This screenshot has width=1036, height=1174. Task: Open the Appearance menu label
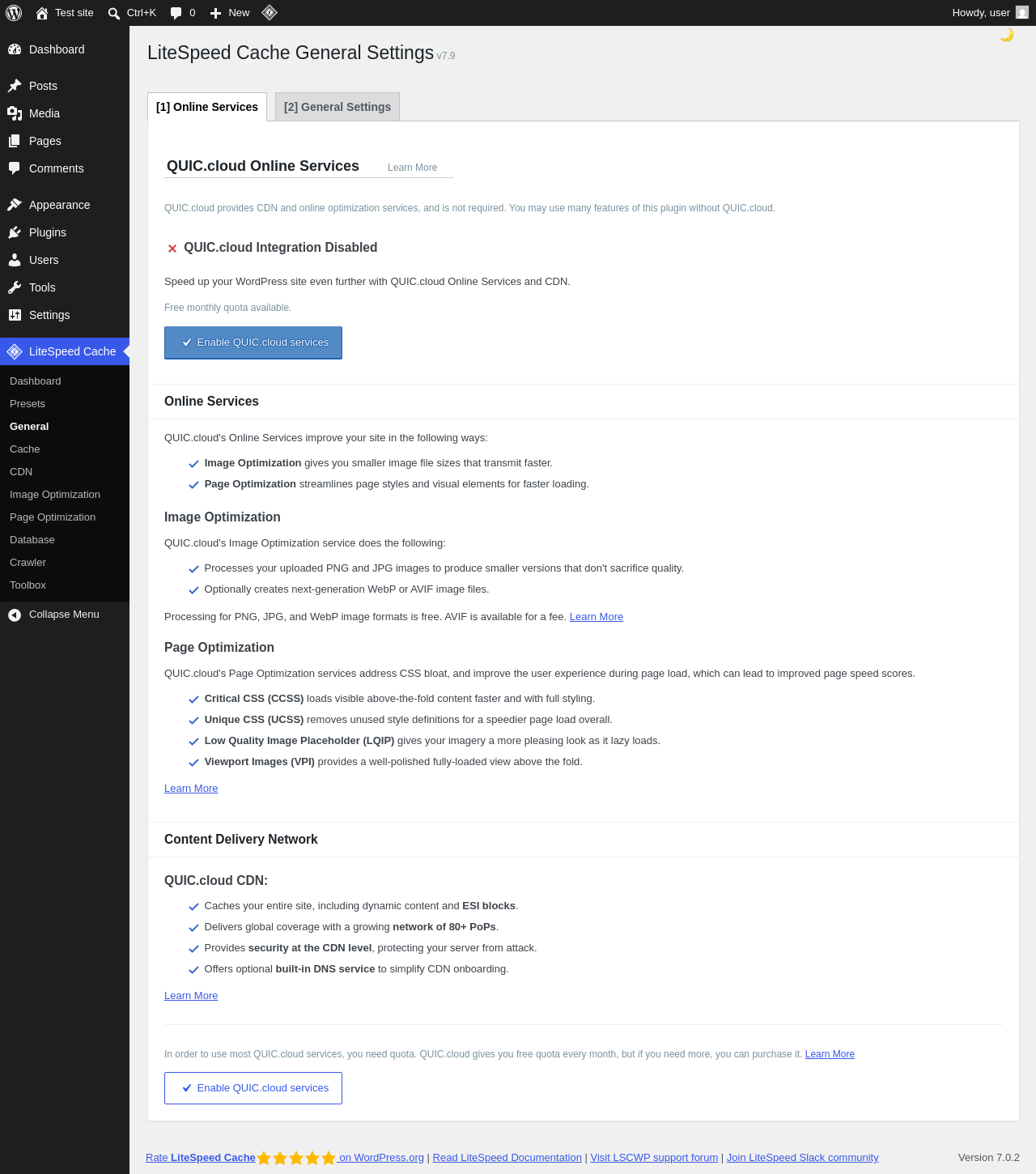[60, 205]
